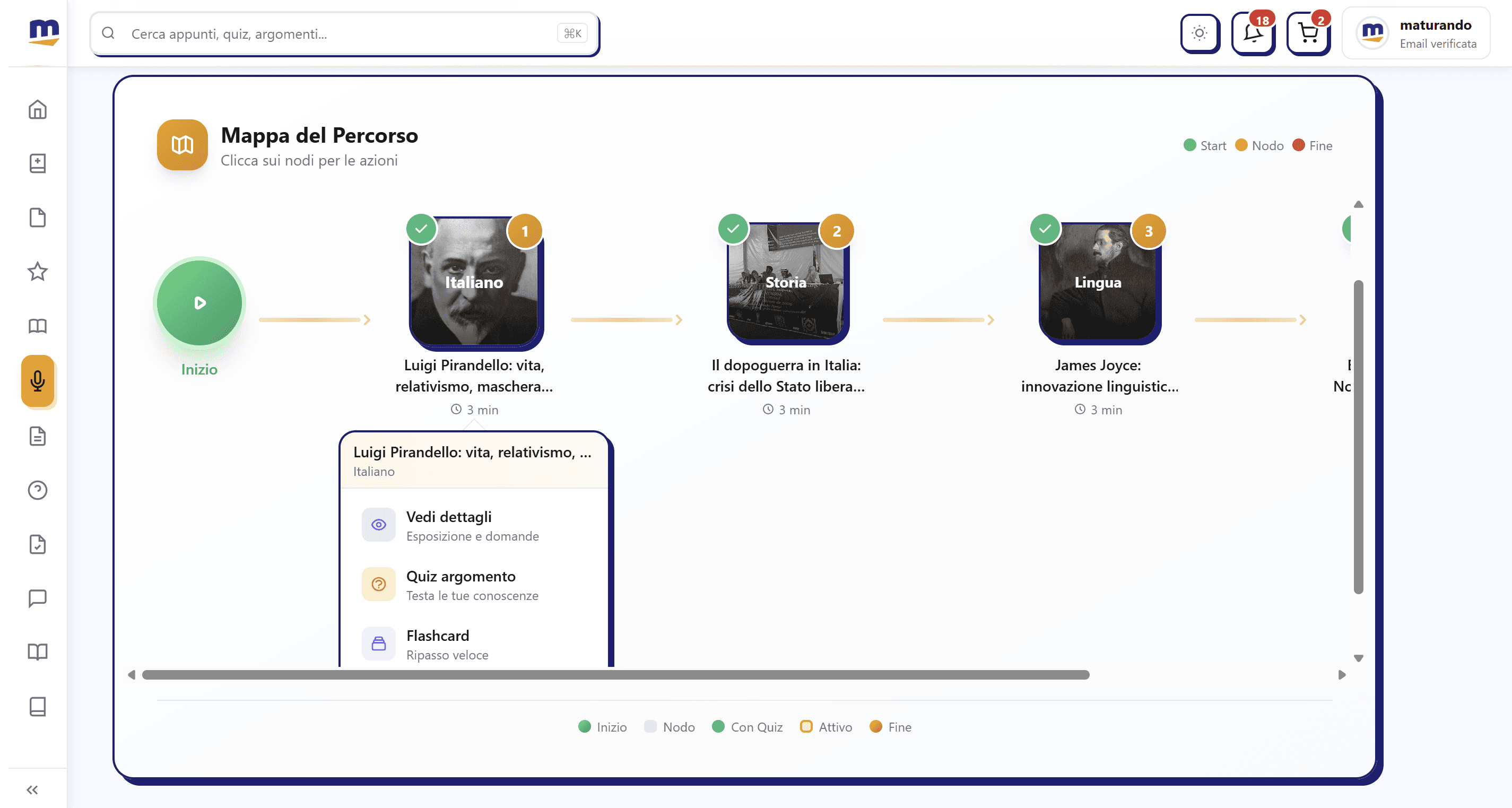This screenshot has width=1512, height=808.
Task: Choose Flashcard from the node menu
Action: [x=474, y=644]
